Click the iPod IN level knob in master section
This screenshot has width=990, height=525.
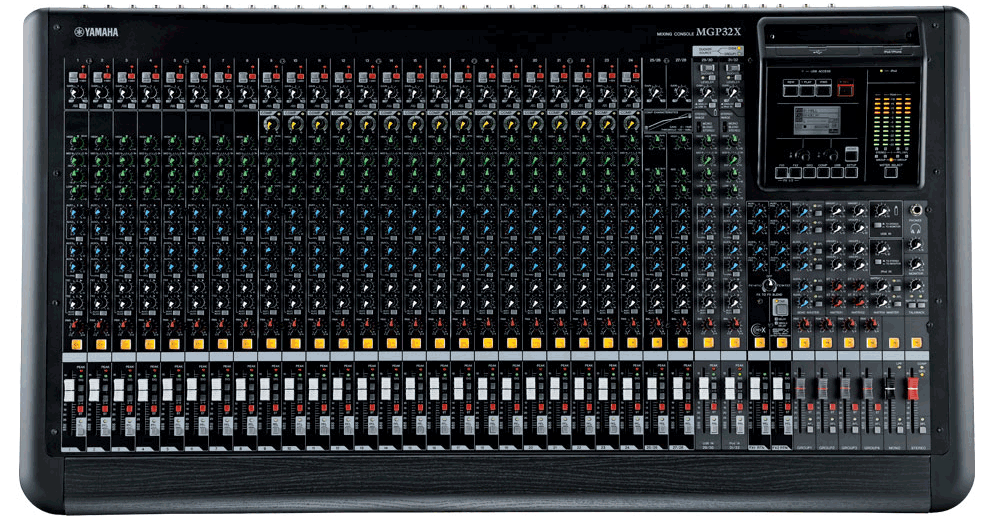tap(881, 248)
